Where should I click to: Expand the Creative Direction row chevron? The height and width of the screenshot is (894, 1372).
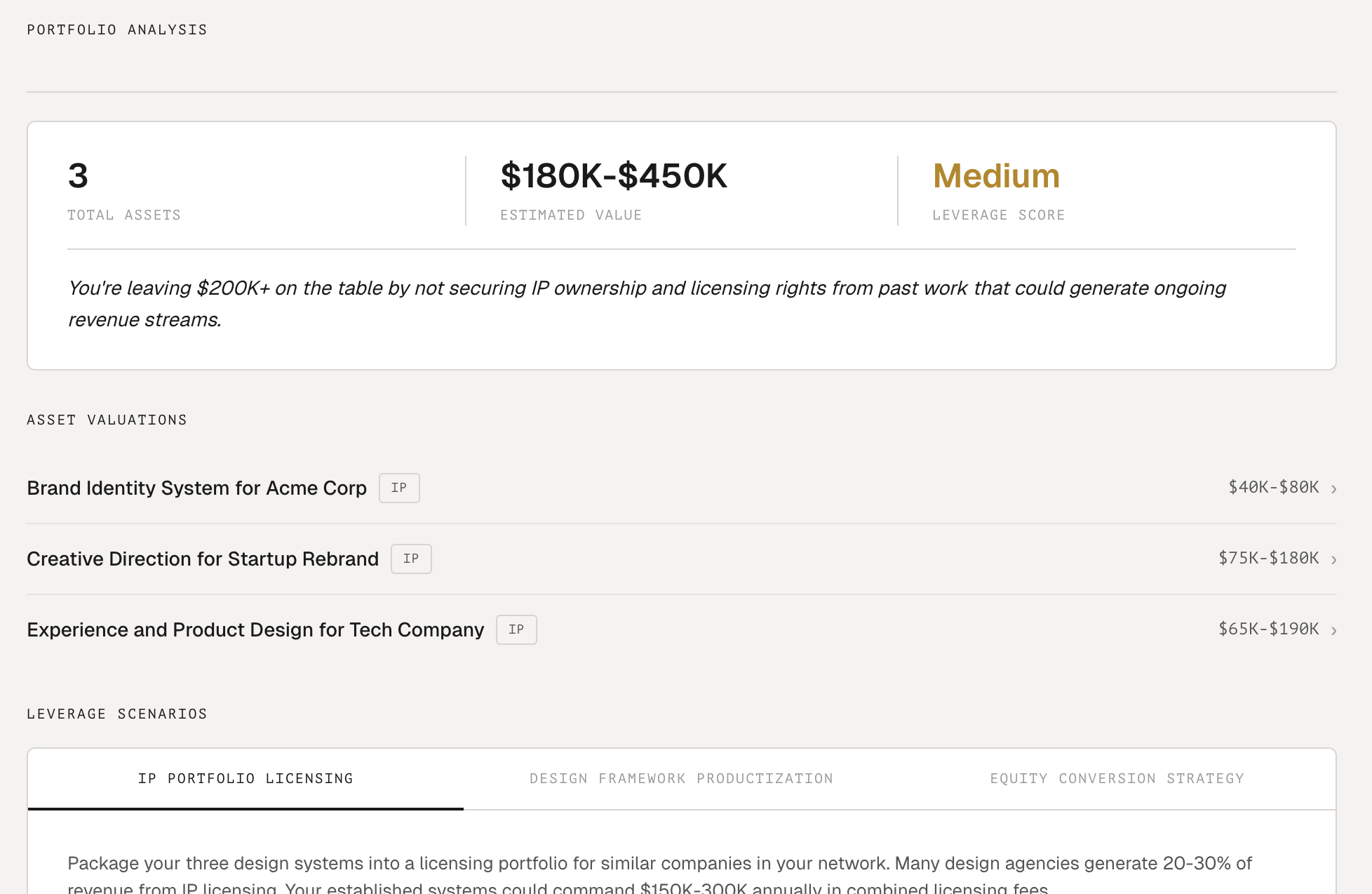1333,560
